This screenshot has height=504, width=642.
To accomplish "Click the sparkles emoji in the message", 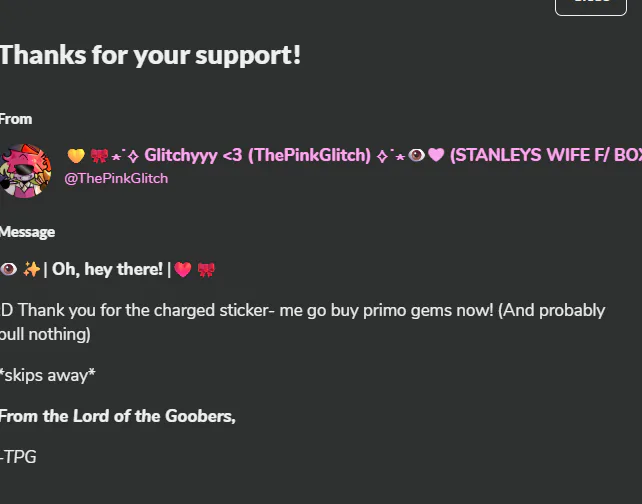I will pos(32,269).
